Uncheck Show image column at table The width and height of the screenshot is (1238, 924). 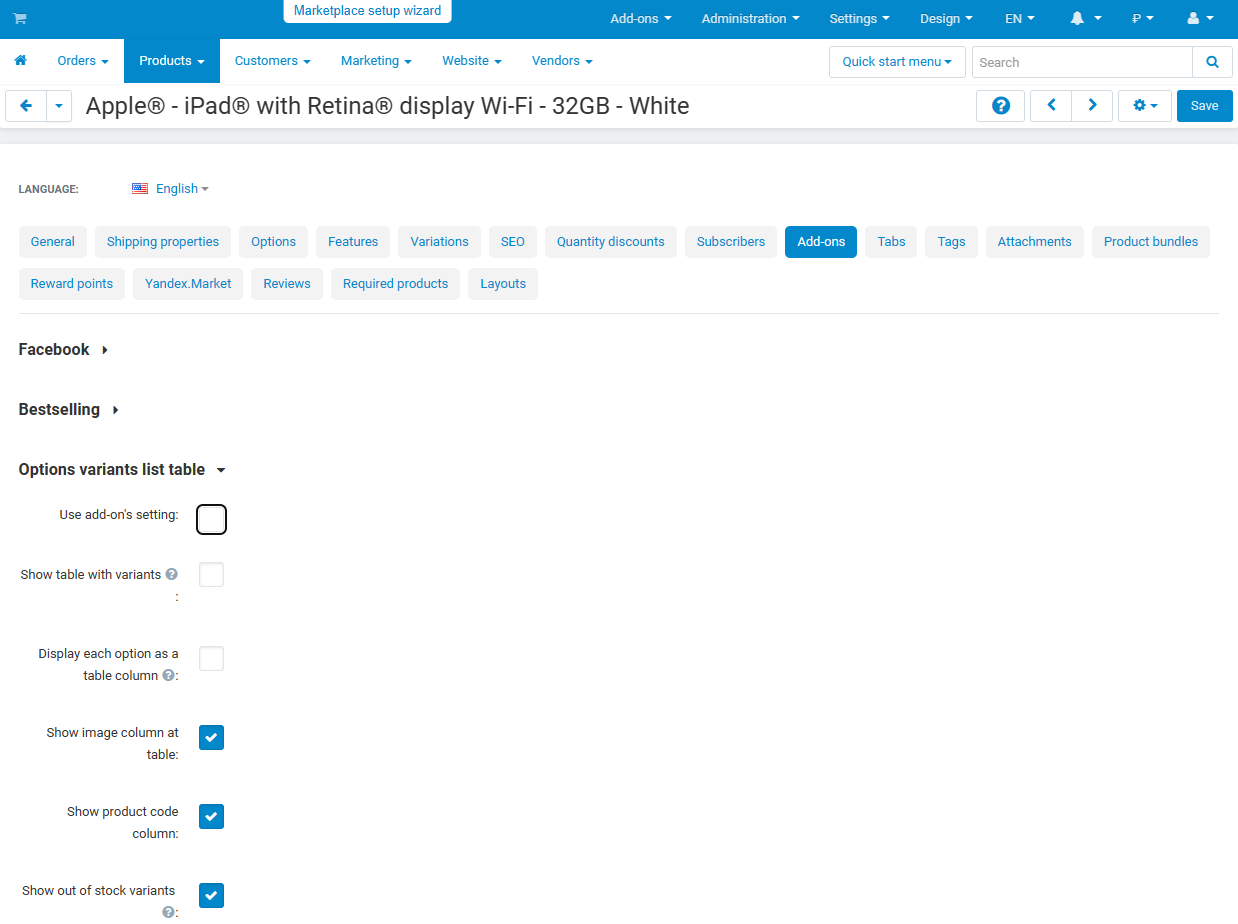[x=211, y=738]
